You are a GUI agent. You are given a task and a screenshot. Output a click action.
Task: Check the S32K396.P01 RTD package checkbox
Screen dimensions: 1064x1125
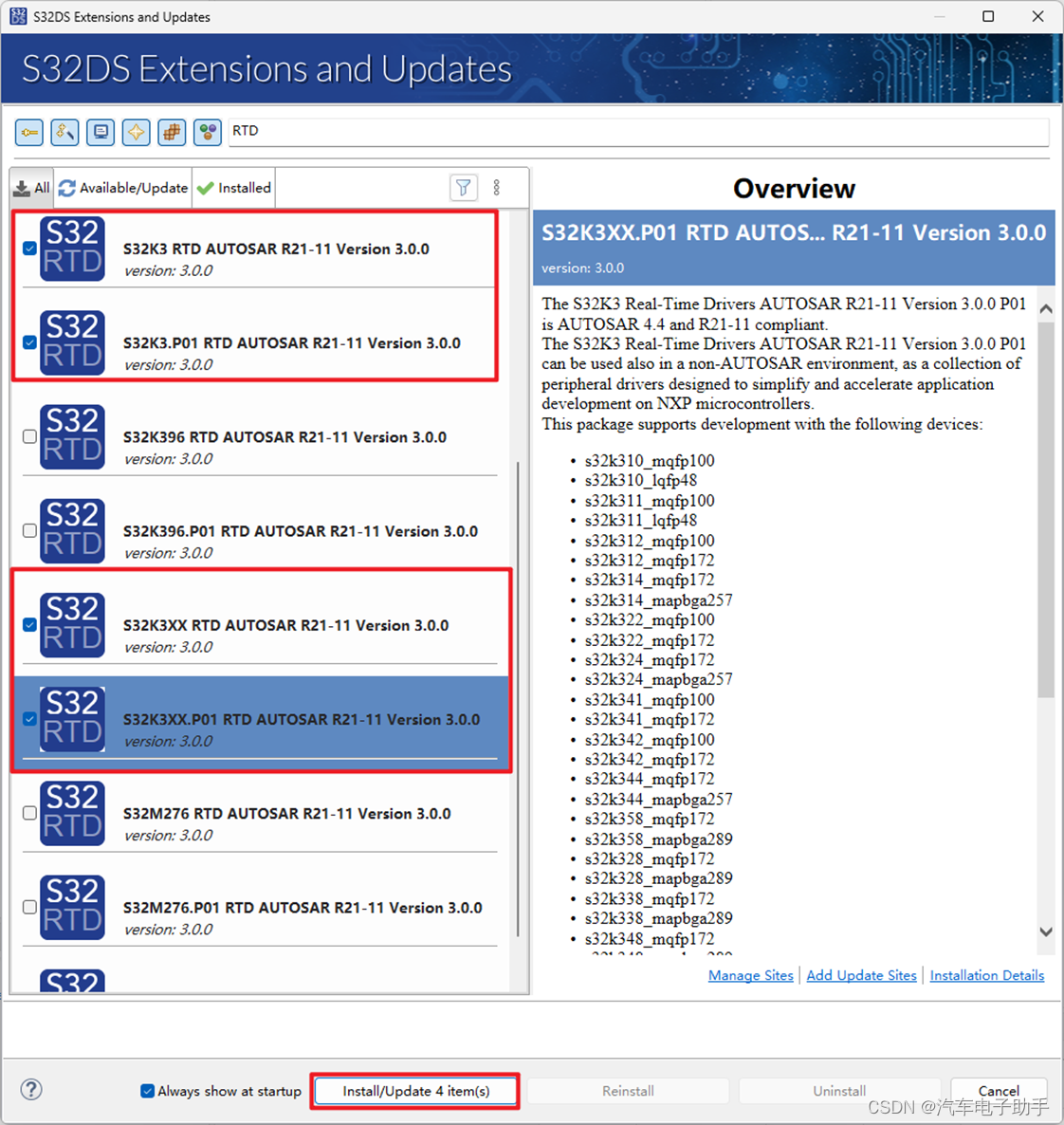pyautogui.click(x=29, y=530)
